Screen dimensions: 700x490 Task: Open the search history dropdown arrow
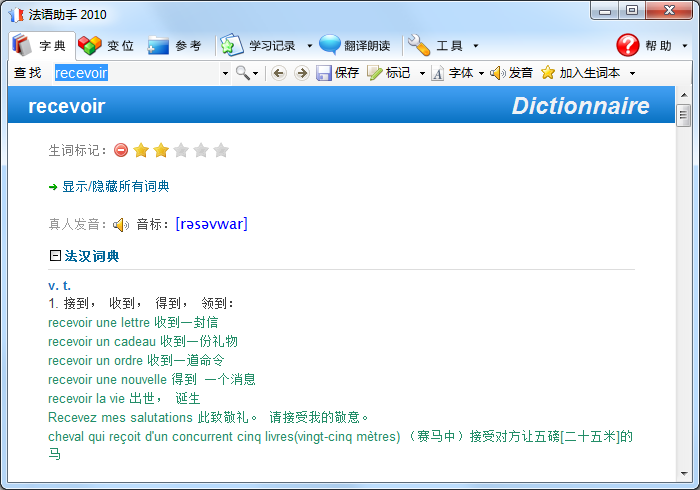(225, 73)
